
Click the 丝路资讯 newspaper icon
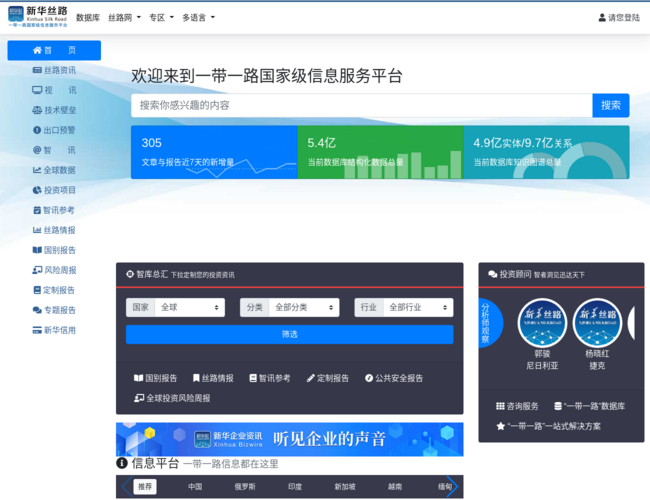37,70
